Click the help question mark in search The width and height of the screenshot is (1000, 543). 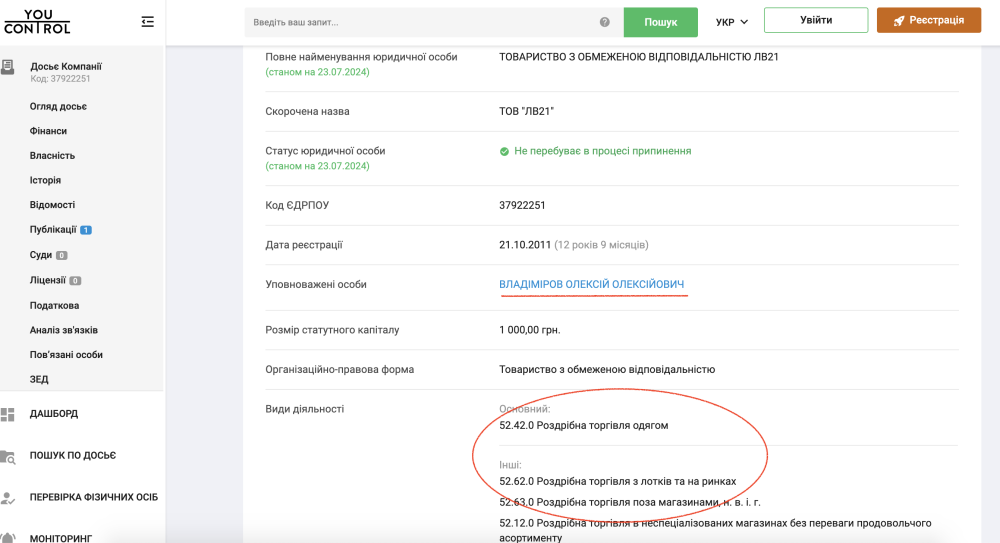tap(604, 22)
